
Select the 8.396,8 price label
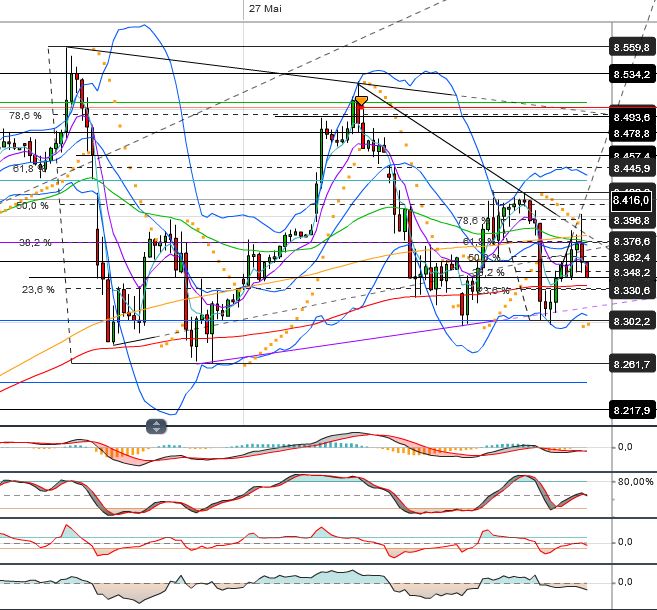point(632,220)
